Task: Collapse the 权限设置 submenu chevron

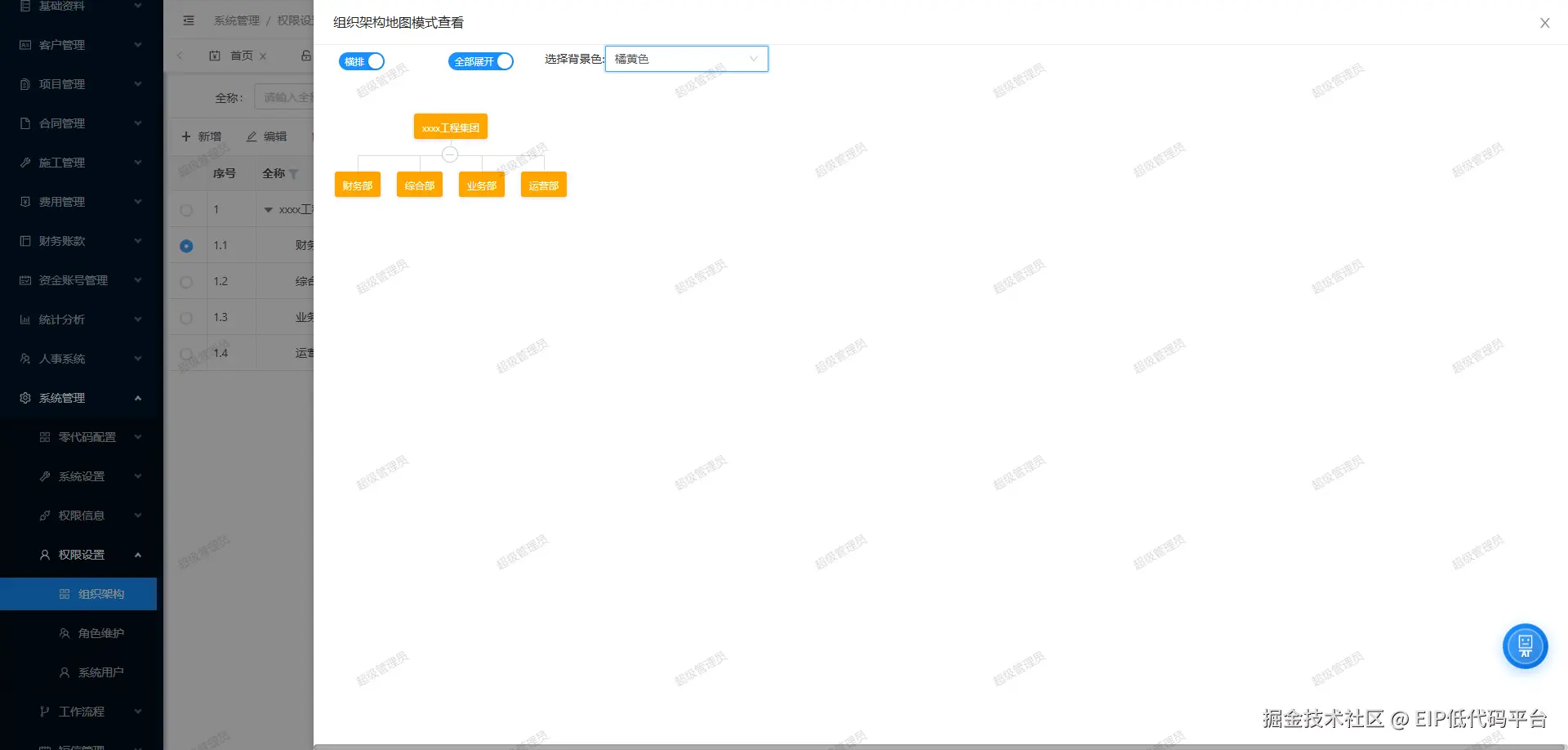Action: pos(138,555)
